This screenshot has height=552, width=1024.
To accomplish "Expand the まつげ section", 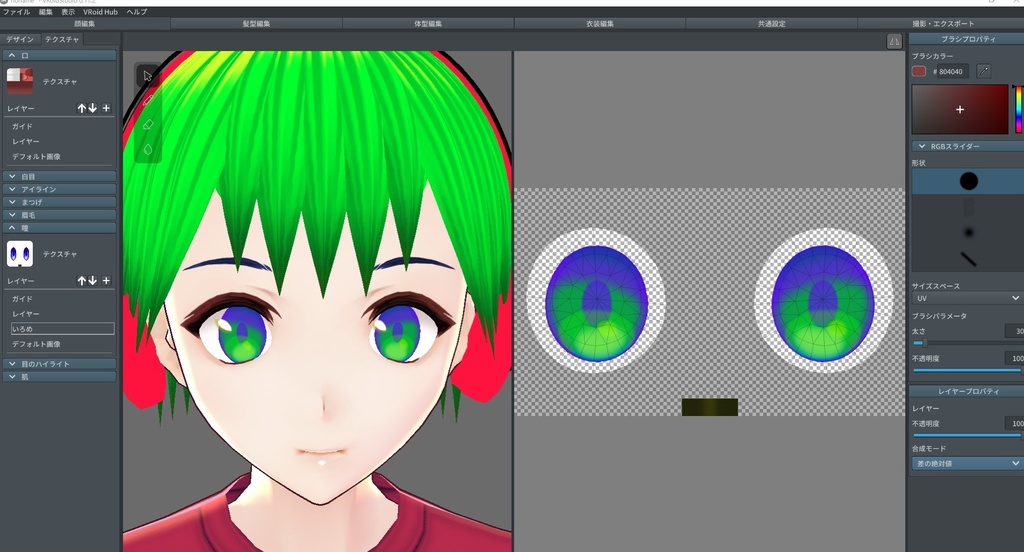I will (x=59, y=202).
